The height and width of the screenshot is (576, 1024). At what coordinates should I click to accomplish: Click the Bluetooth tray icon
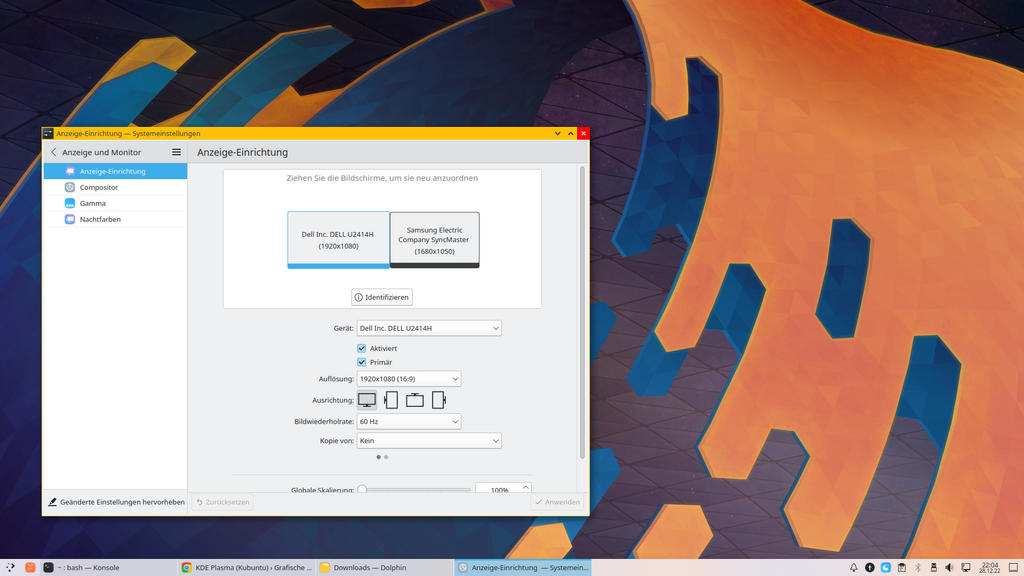click(x=918, y=567)
